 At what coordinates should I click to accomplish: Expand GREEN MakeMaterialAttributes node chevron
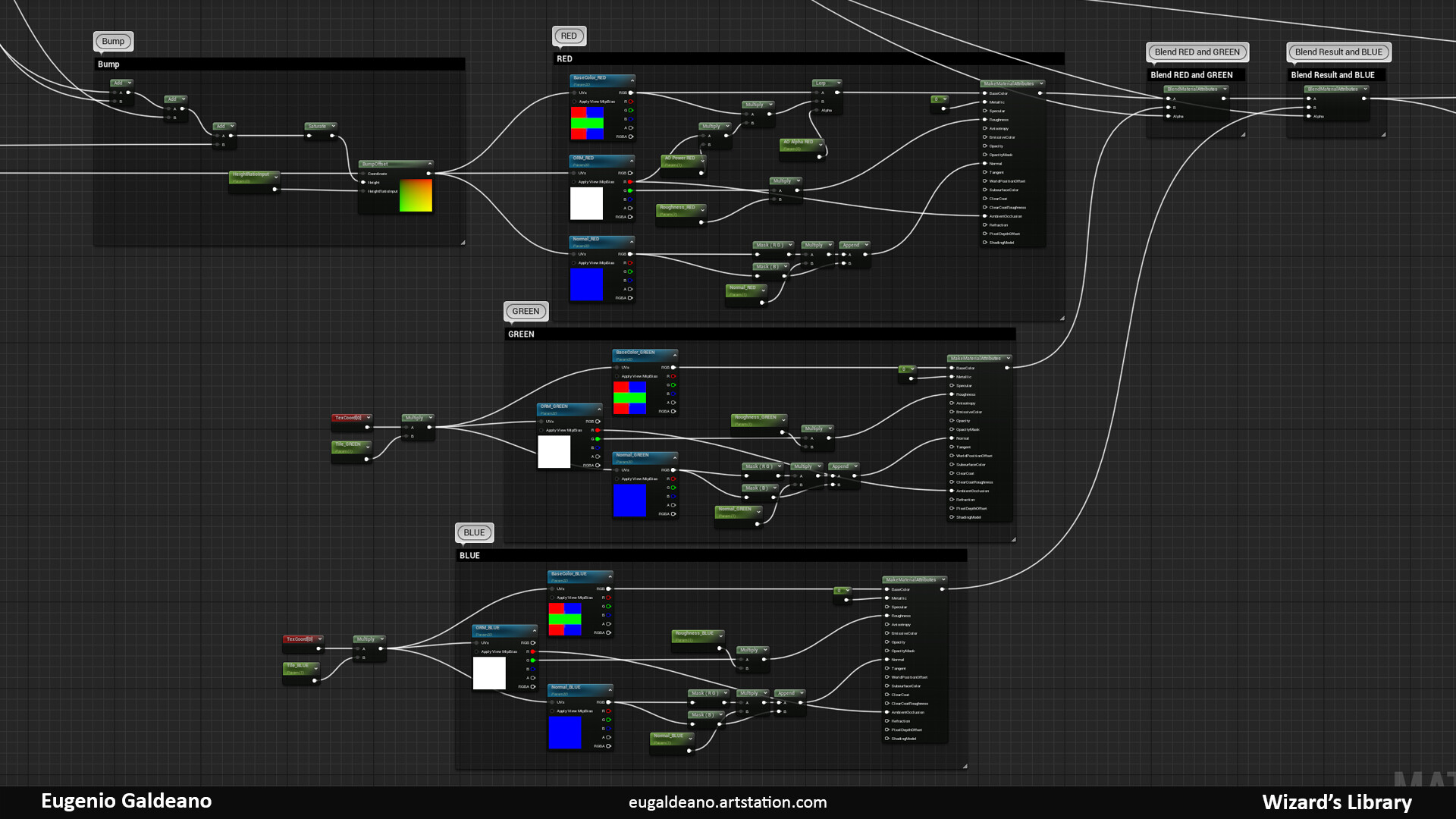(1009, 358)
